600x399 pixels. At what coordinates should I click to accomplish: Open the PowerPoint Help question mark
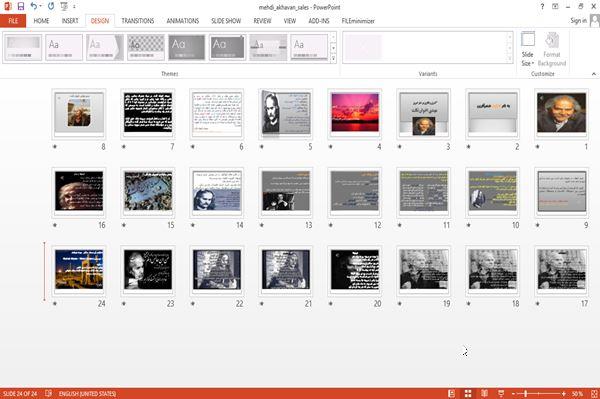tap(542, 7)
